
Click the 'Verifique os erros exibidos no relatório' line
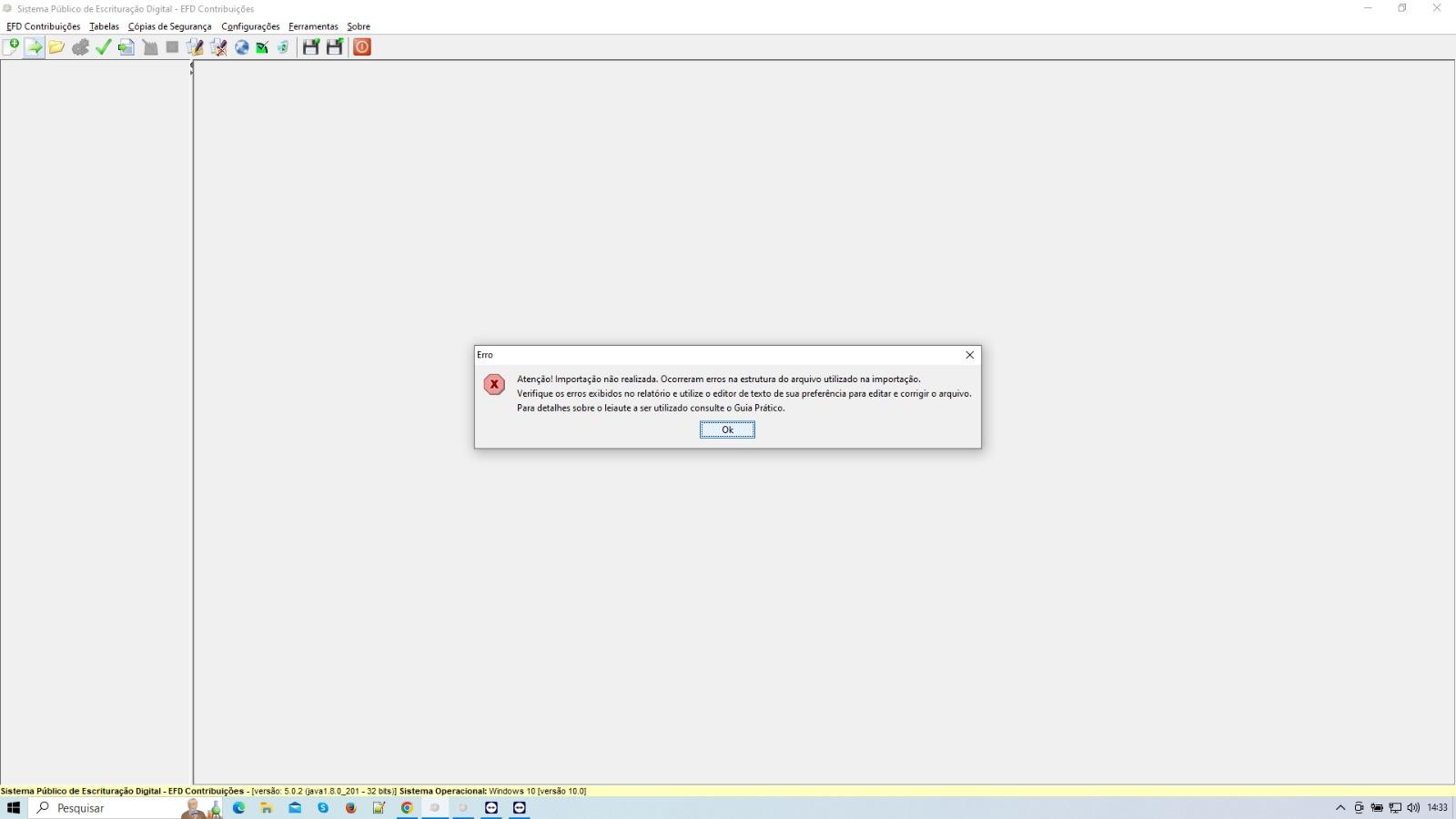click(x=744, y=394)
